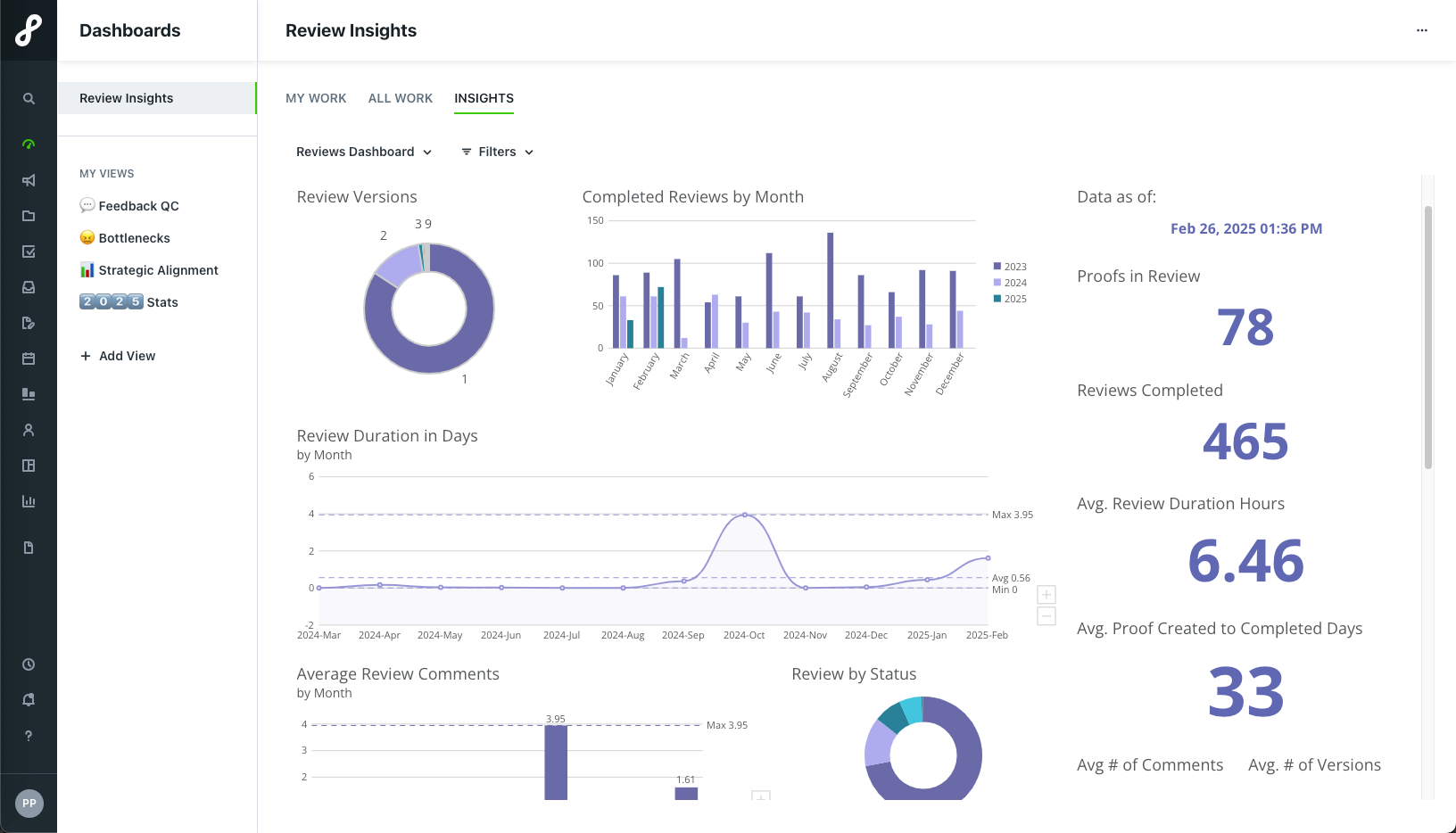Toggle the 2023 legend series
Image resolution: width=1456 pixels, height=833 pixels.
coord(1010,267)
